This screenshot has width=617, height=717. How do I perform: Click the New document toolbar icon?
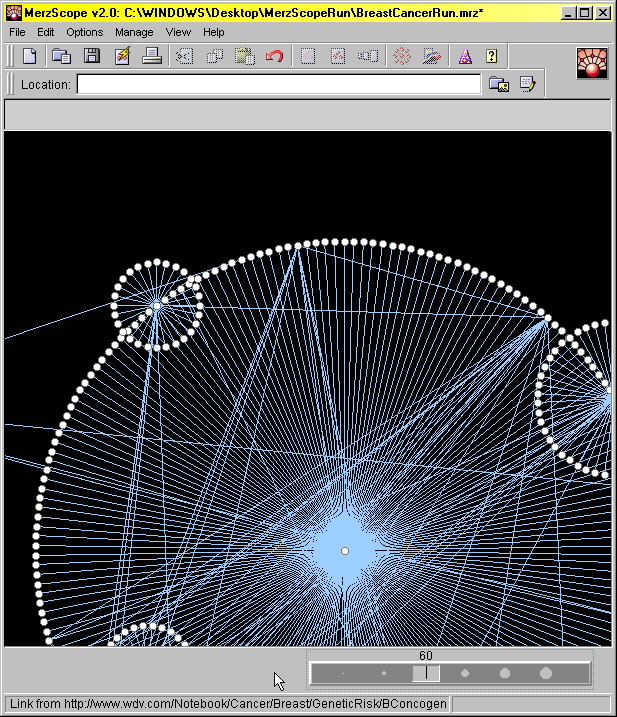pos(30,56)
